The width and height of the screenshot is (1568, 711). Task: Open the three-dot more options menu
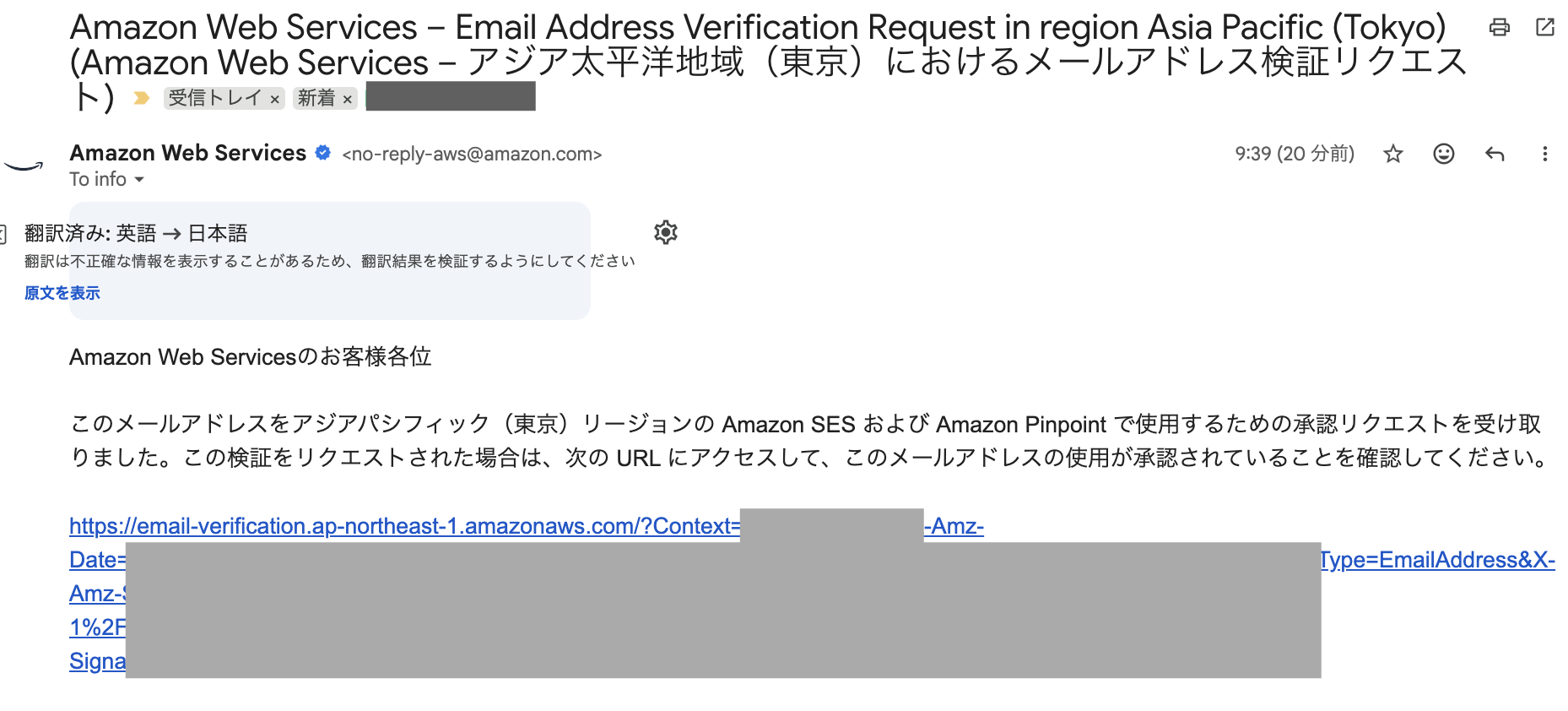[1544, 154]
